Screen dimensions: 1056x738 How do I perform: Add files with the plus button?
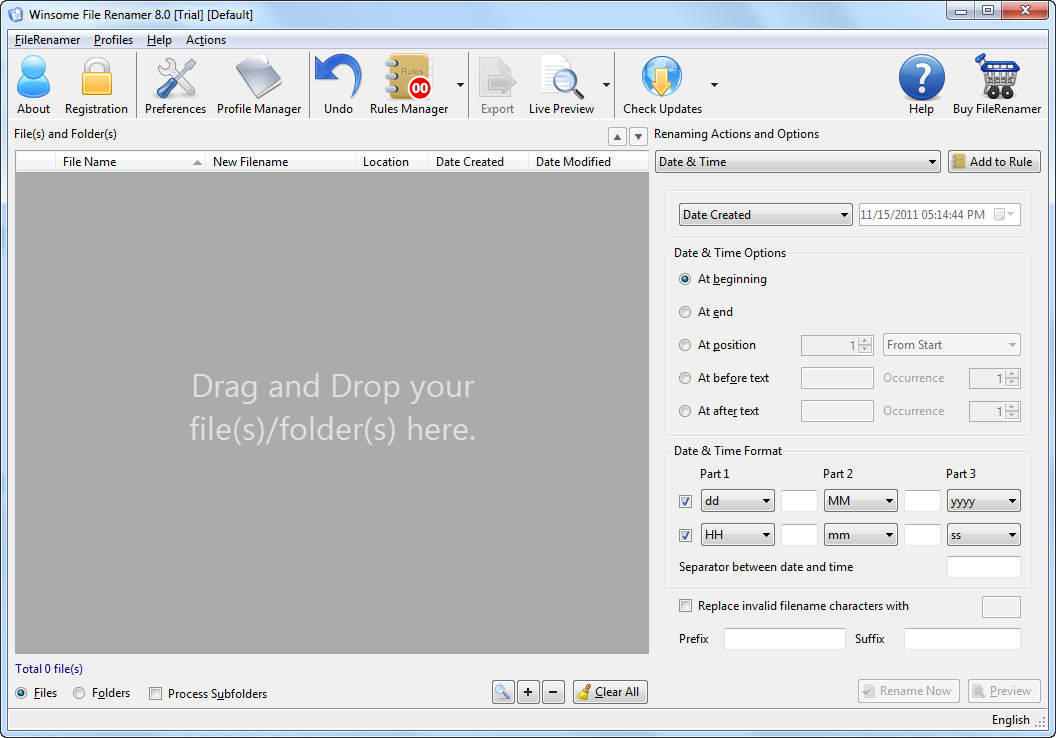tap(528, 692)
